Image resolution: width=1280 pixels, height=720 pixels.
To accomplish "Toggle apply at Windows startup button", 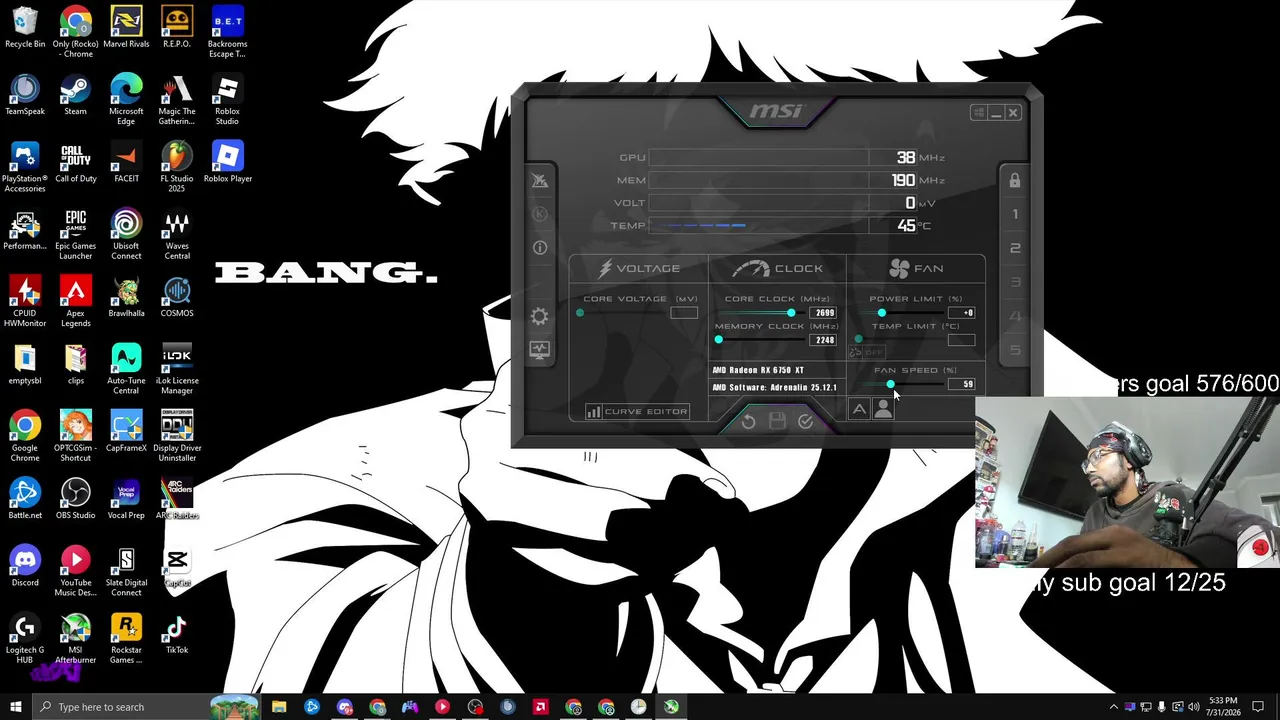I will point(978,113).
